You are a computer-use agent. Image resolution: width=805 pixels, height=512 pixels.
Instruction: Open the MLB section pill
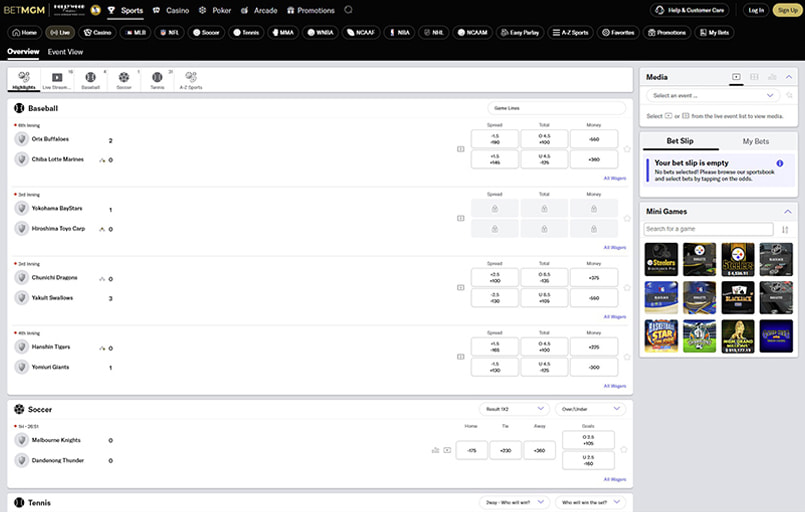[136, 32]
